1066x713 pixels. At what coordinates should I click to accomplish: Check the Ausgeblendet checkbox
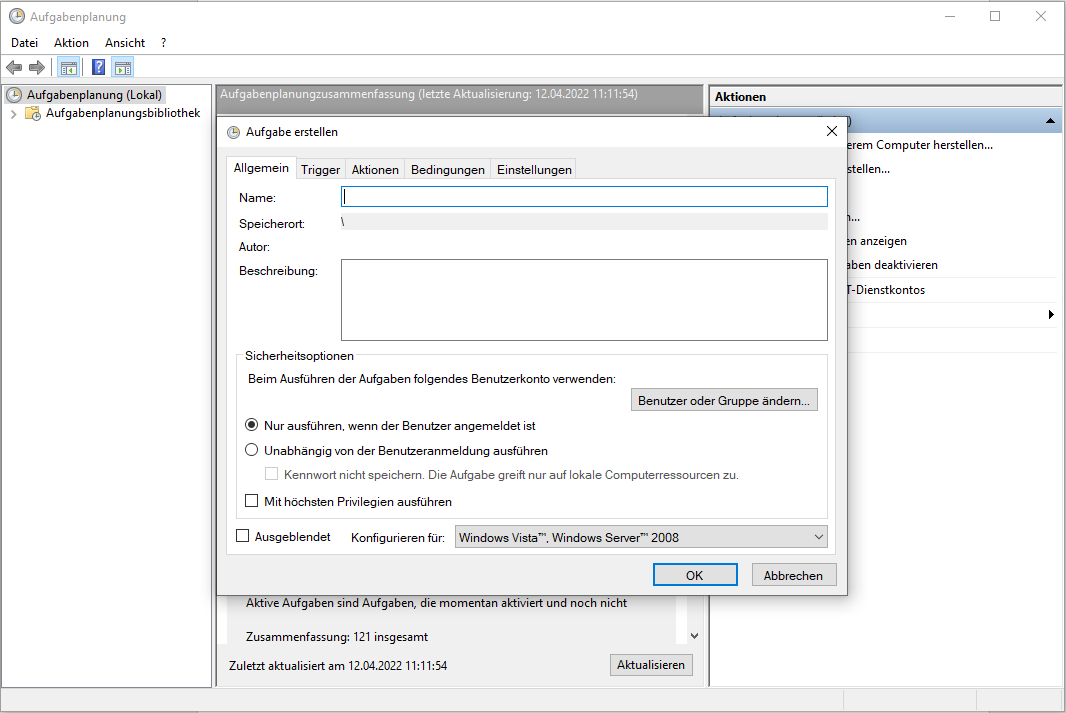pyautogui.click(x=242, y=536)
